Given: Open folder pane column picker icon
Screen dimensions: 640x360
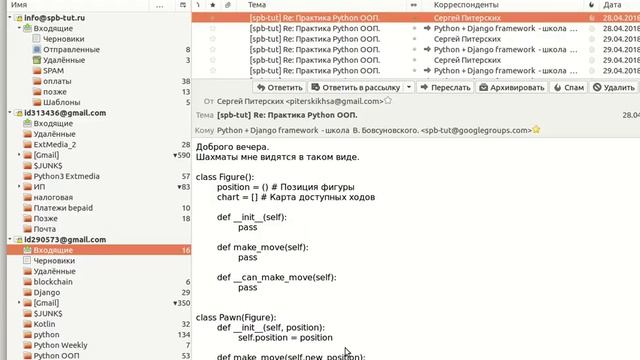Looking at the screenshot, I should point(183,5).
